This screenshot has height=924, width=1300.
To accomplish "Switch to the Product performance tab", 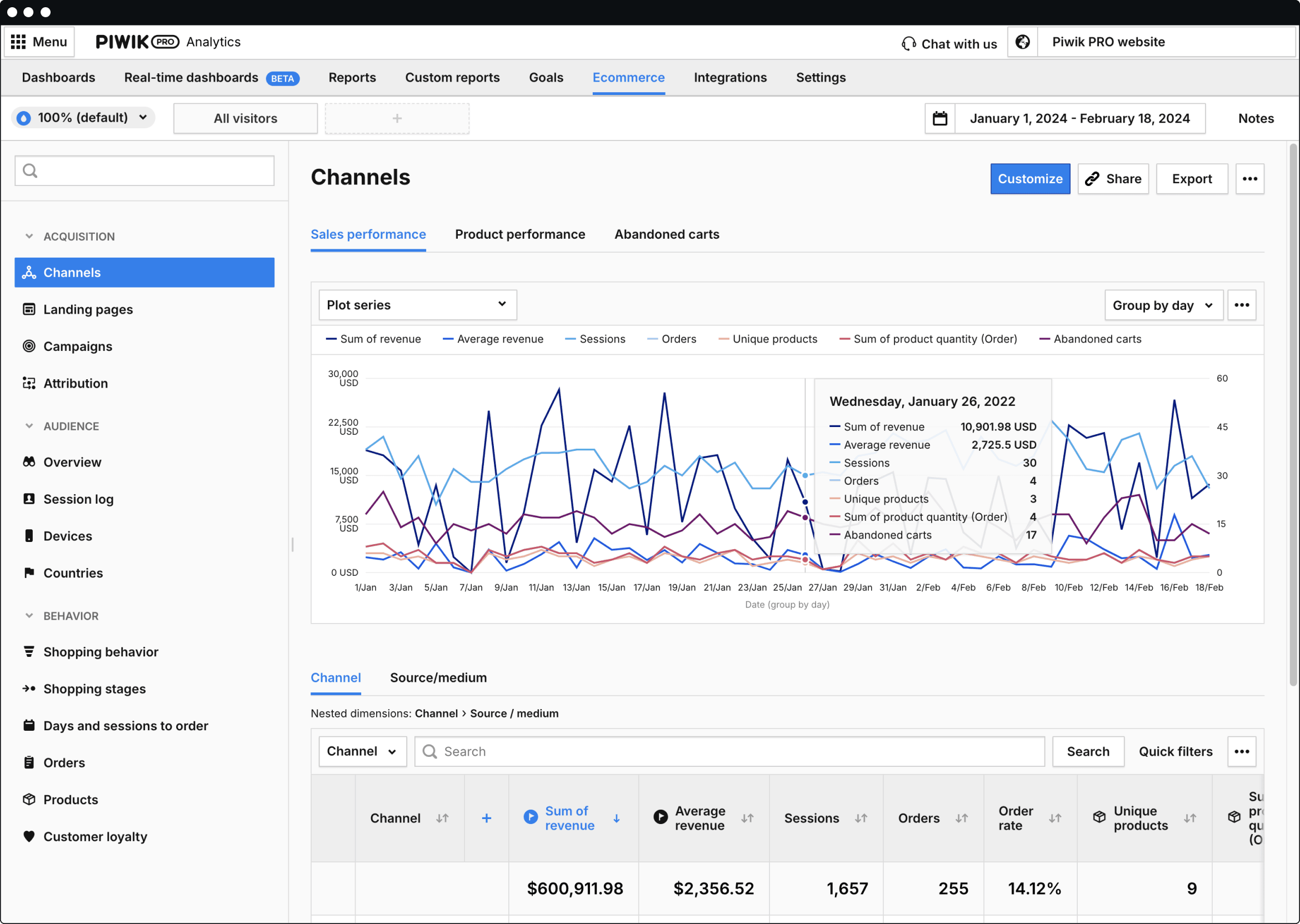I will (x=519, y=234).
